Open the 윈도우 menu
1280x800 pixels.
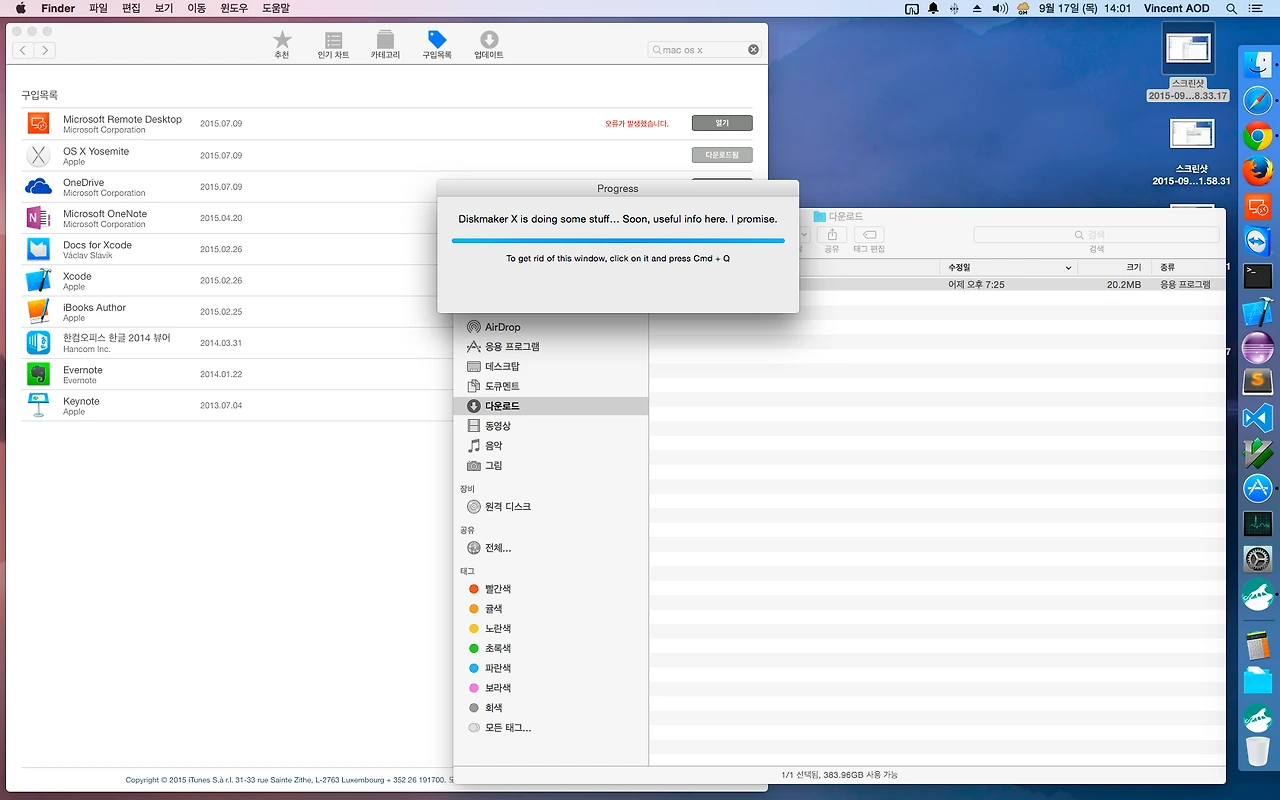(x=234, y=9)
